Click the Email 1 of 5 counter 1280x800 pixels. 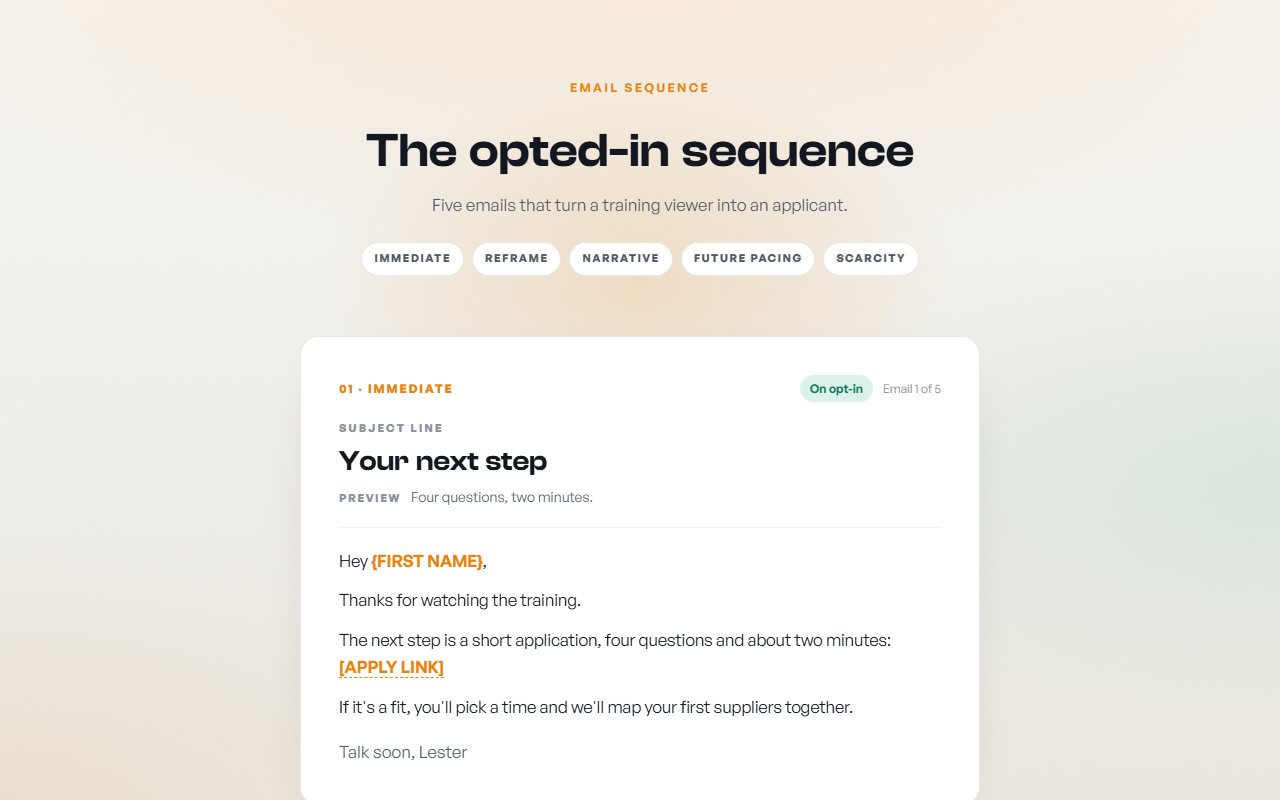tap(912, 389)
